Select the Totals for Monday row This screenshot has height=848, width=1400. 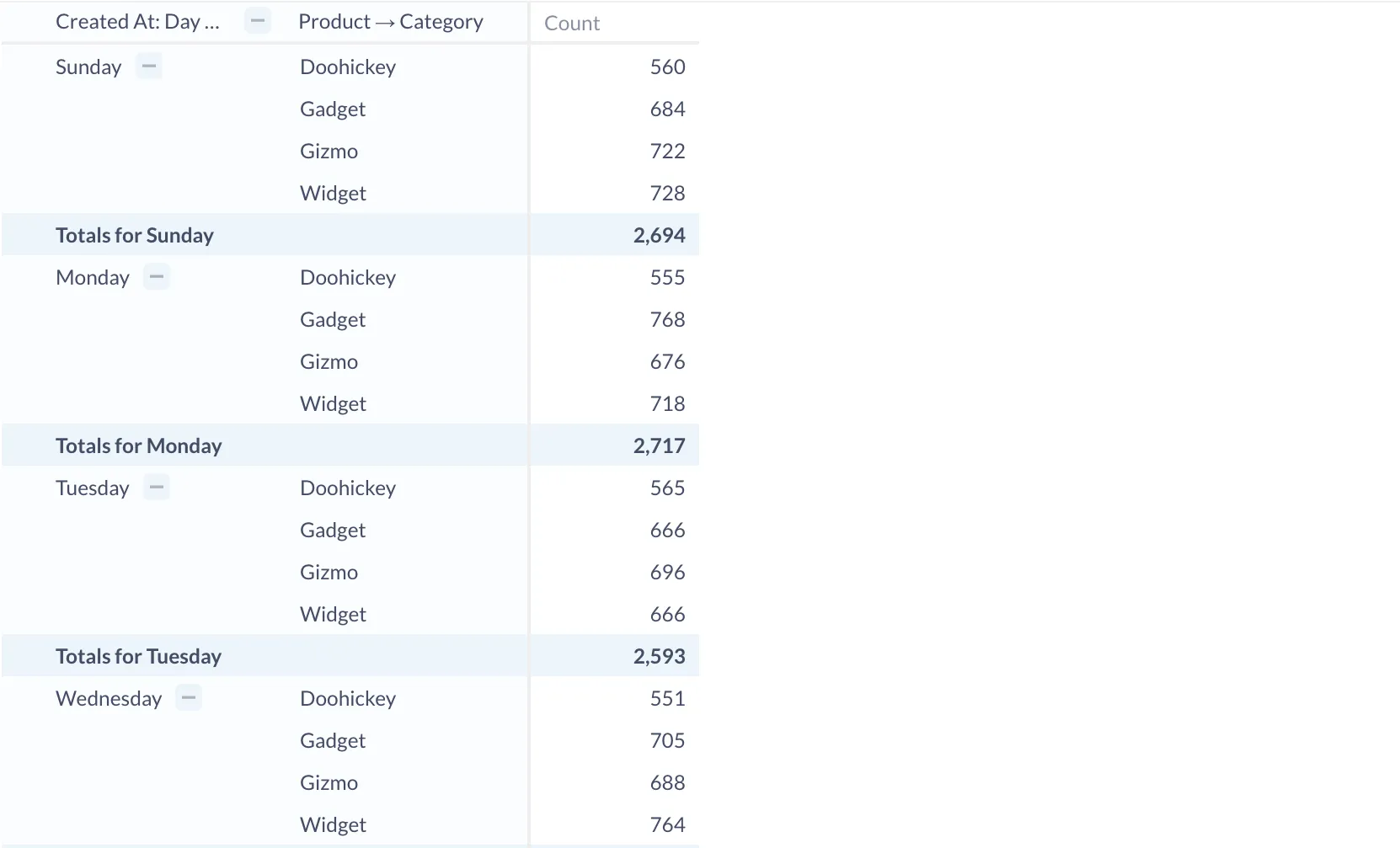138,445
